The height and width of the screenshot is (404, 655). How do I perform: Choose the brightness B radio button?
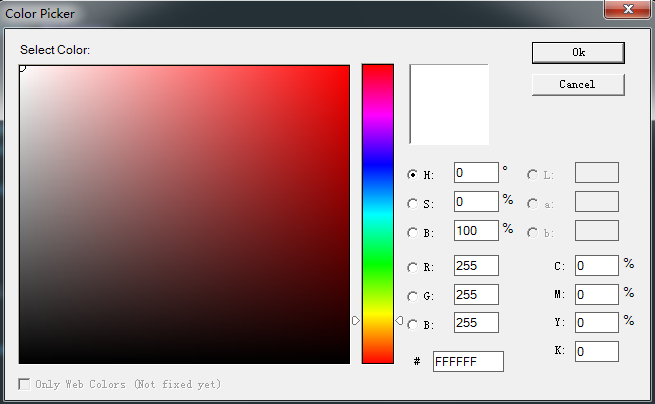point(413,232)
